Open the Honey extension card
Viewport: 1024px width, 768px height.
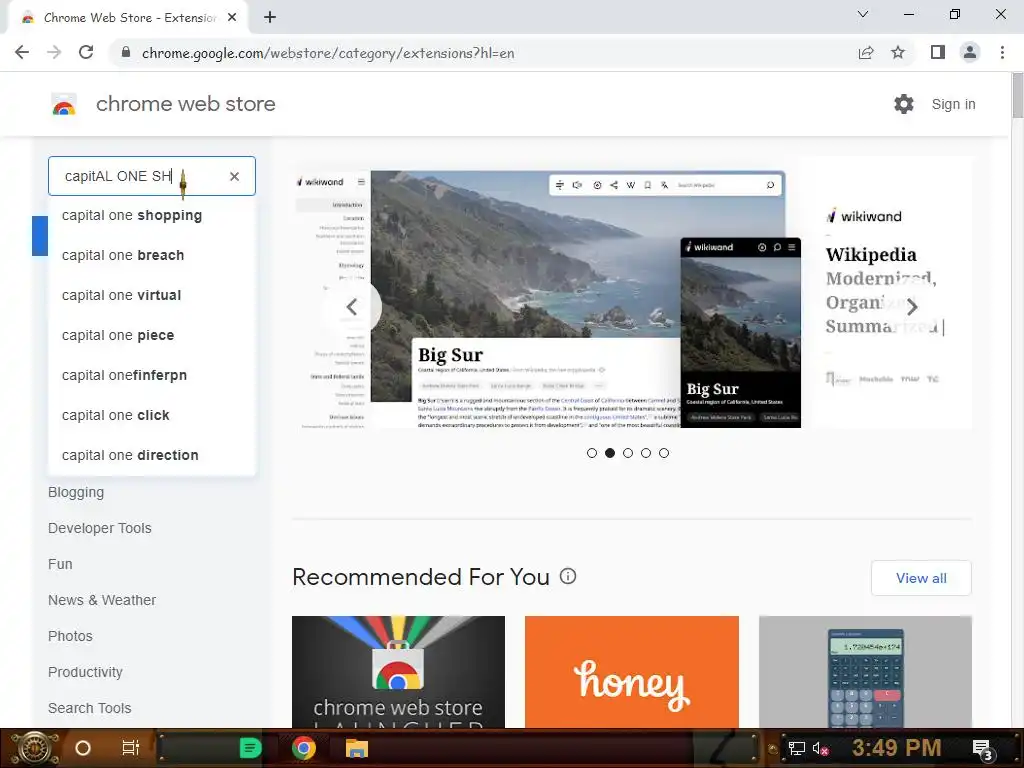pyautogui.click(x=632, y=672)
